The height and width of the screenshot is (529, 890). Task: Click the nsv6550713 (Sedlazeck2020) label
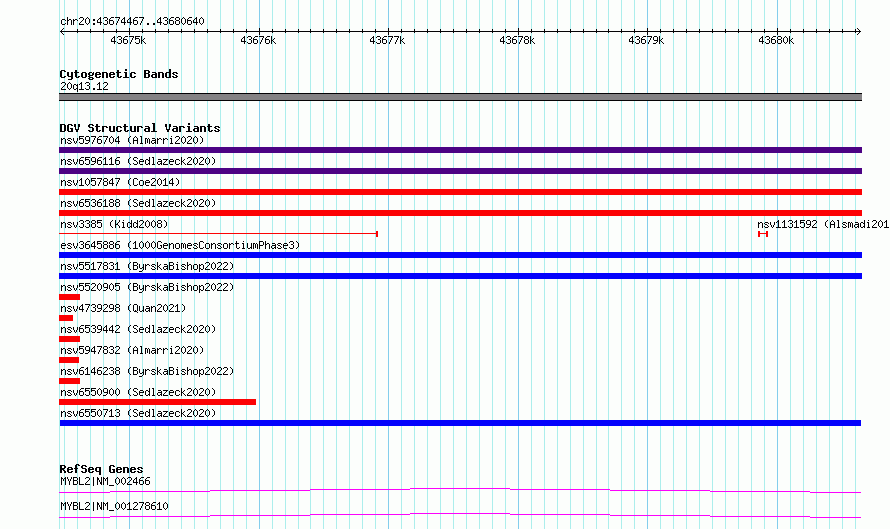coord(138,413)
